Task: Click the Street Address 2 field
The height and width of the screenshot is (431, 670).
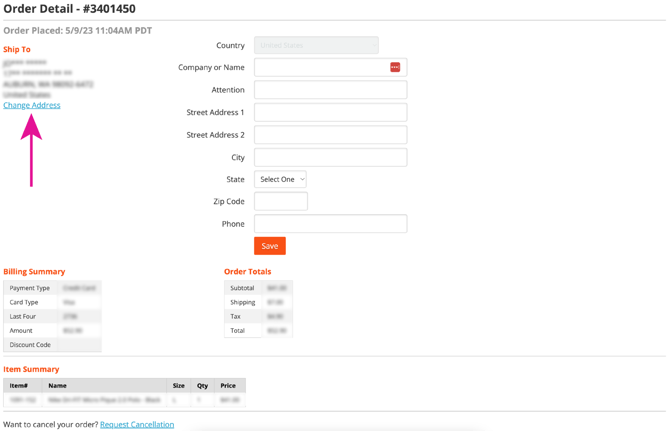Action: tap(330, 135)
